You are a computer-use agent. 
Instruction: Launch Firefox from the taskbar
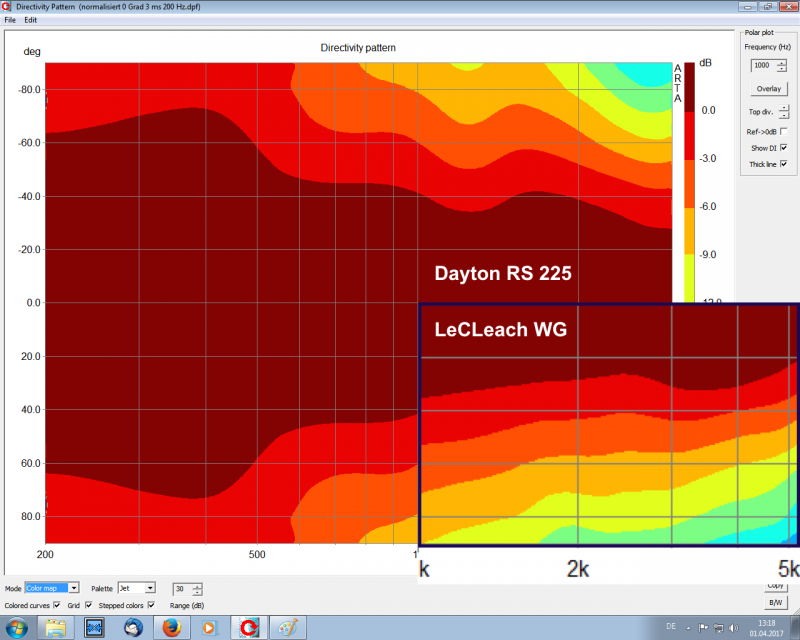coord(172,627)
